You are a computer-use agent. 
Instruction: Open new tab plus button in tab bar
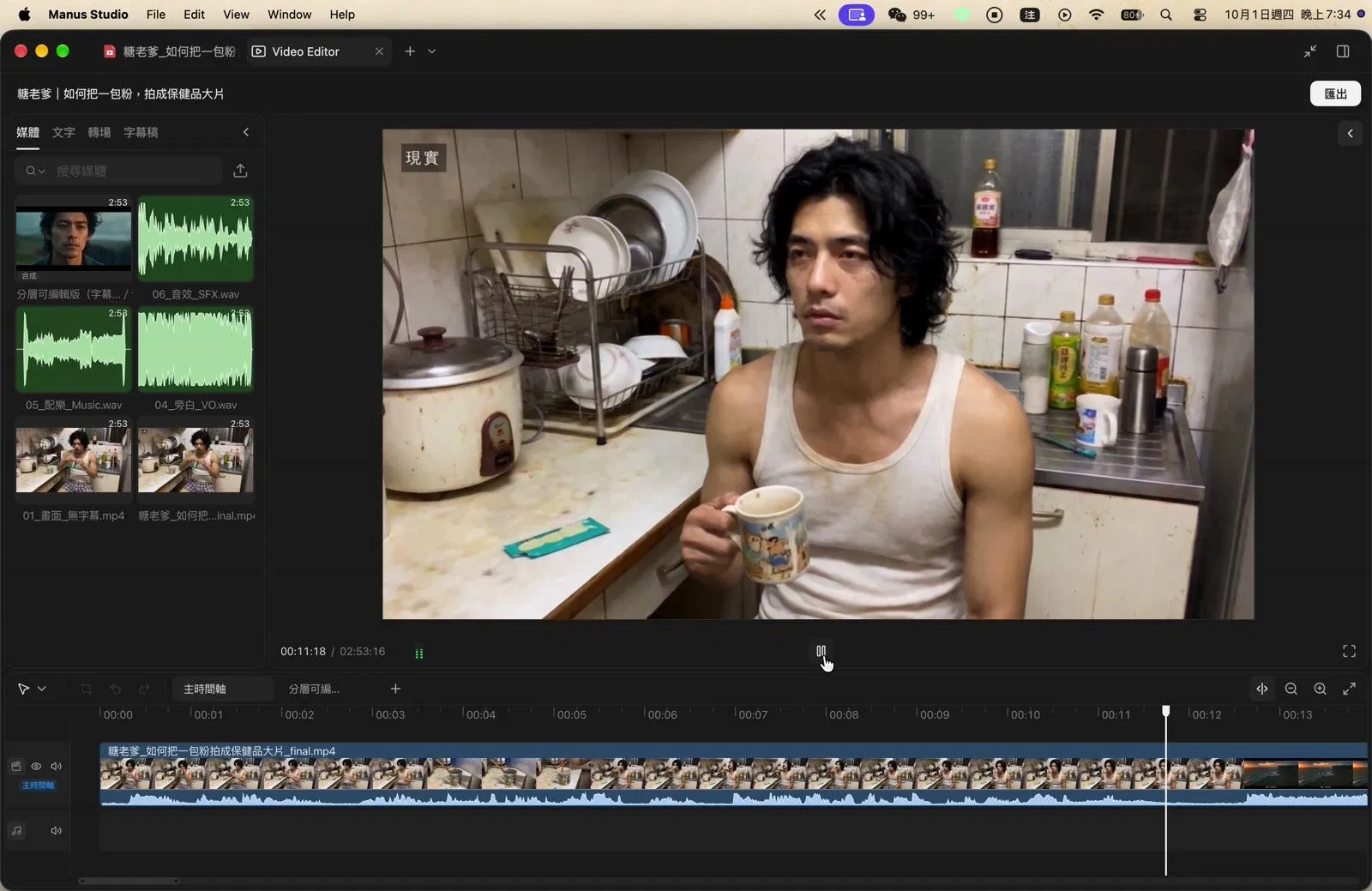410,51
